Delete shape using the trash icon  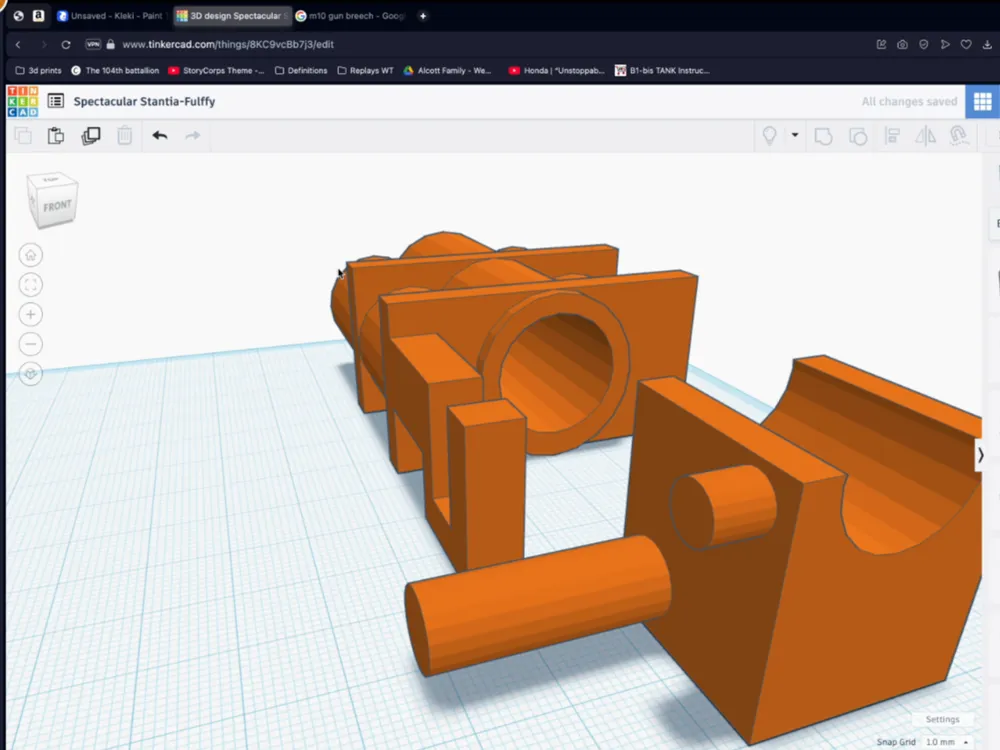coord(124,134)
